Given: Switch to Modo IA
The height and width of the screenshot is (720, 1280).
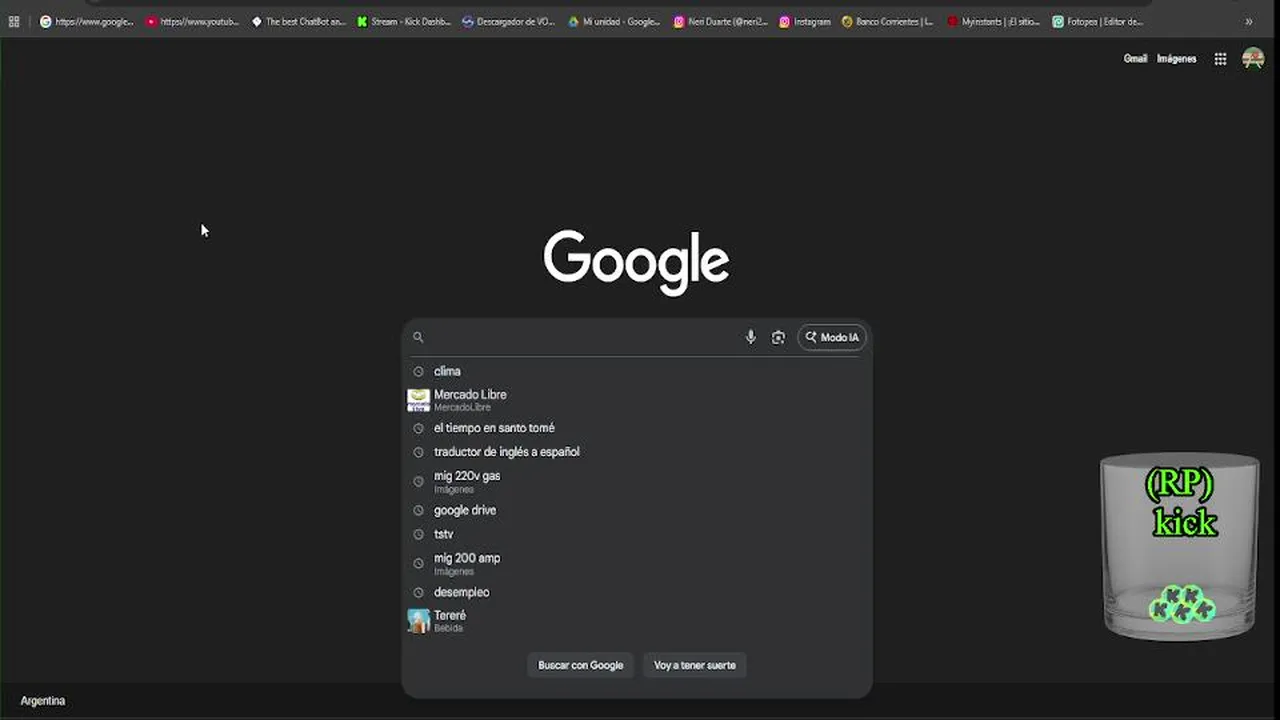Looking at the screenshot, I should [x=832, y=337].
